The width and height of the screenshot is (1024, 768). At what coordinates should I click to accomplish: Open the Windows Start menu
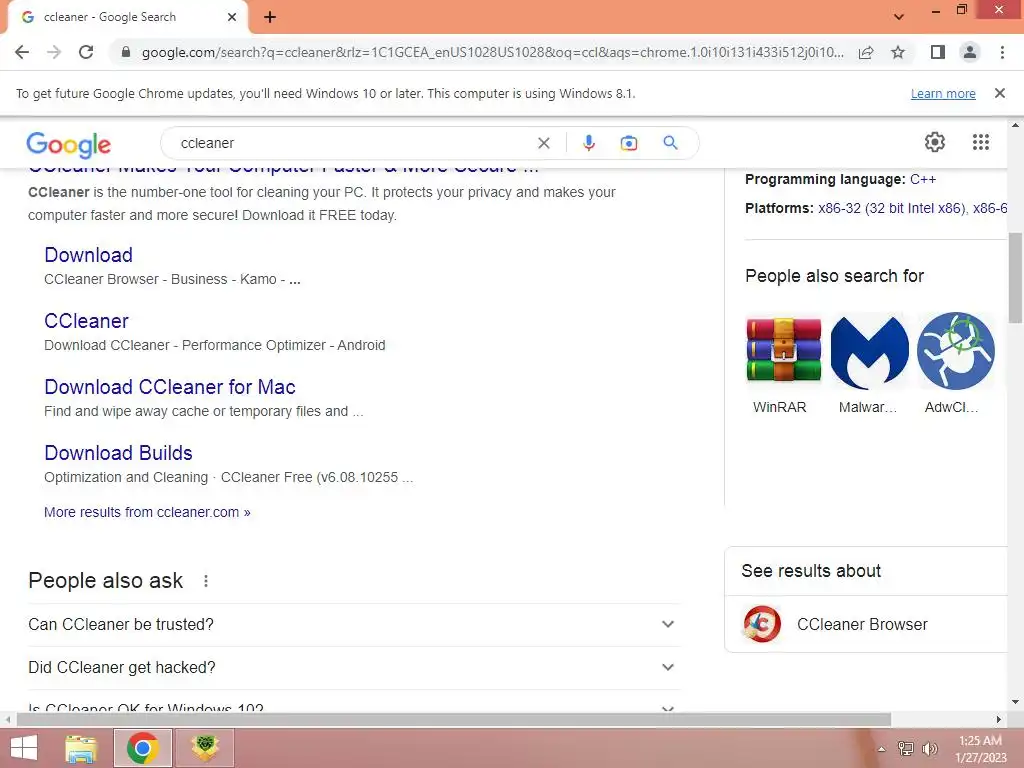coord(24,748)
